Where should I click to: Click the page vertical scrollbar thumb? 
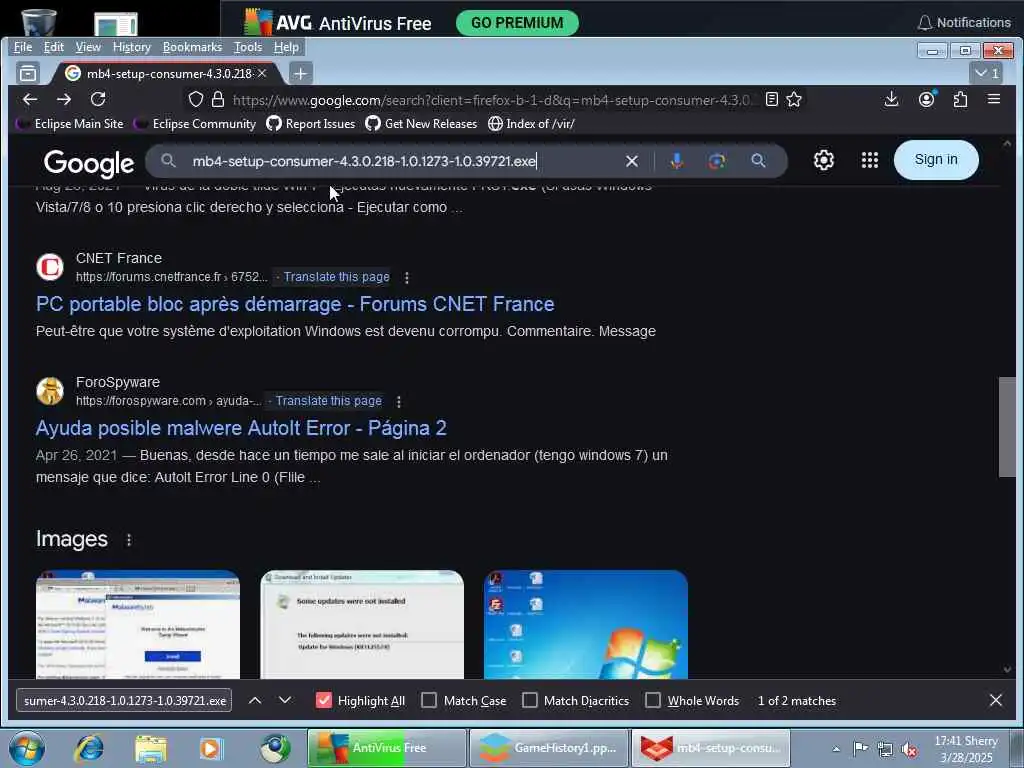(x=1007, y=427)
